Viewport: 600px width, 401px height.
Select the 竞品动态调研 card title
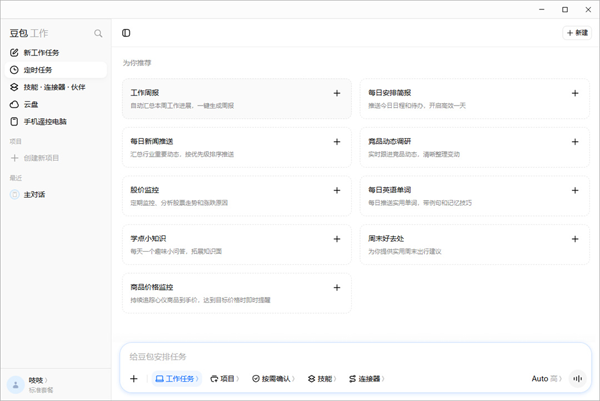tap(389, 141)
